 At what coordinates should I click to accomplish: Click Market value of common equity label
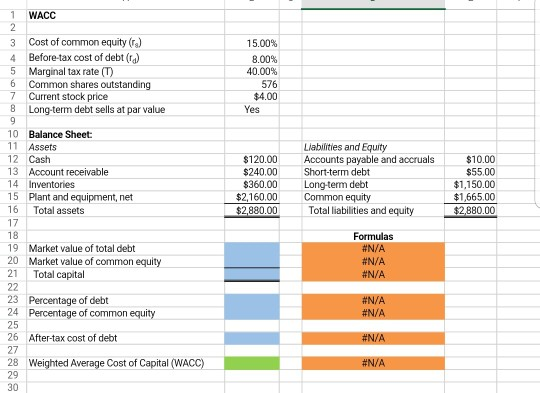pyautogui.click(x=95, y=261)
